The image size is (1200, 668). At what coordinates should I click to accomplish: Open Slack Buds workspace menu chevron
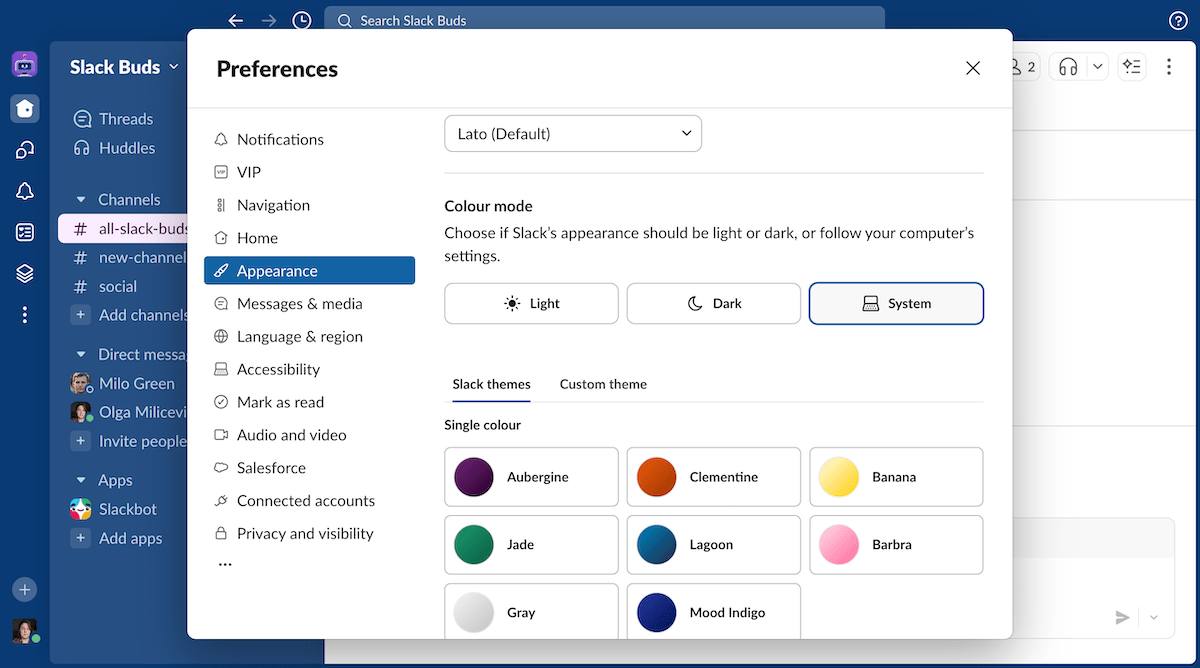point(174,67)
